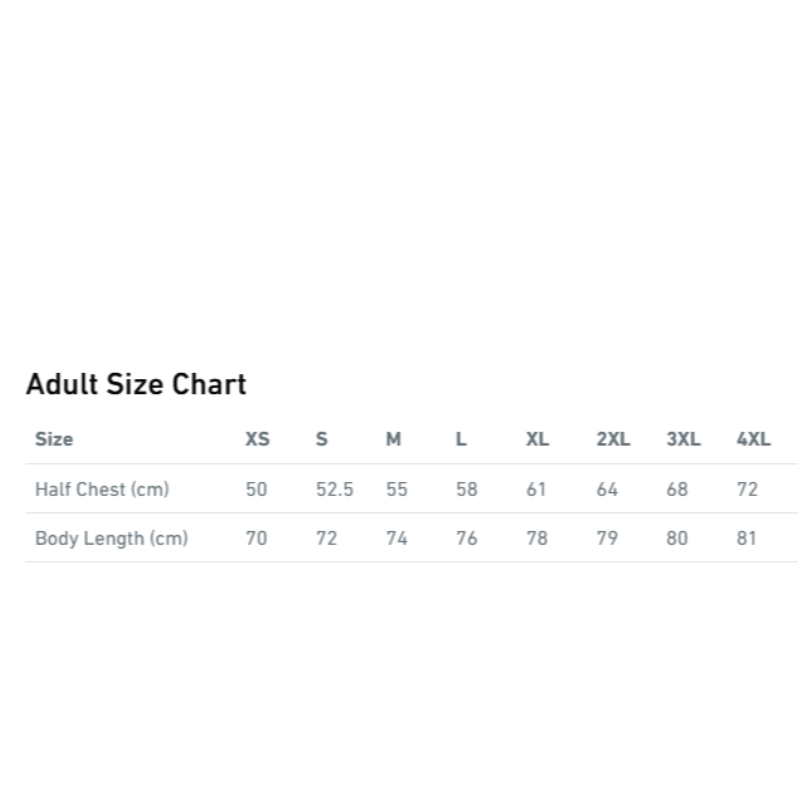Click the 79 body length value

(x=607, y=538)
